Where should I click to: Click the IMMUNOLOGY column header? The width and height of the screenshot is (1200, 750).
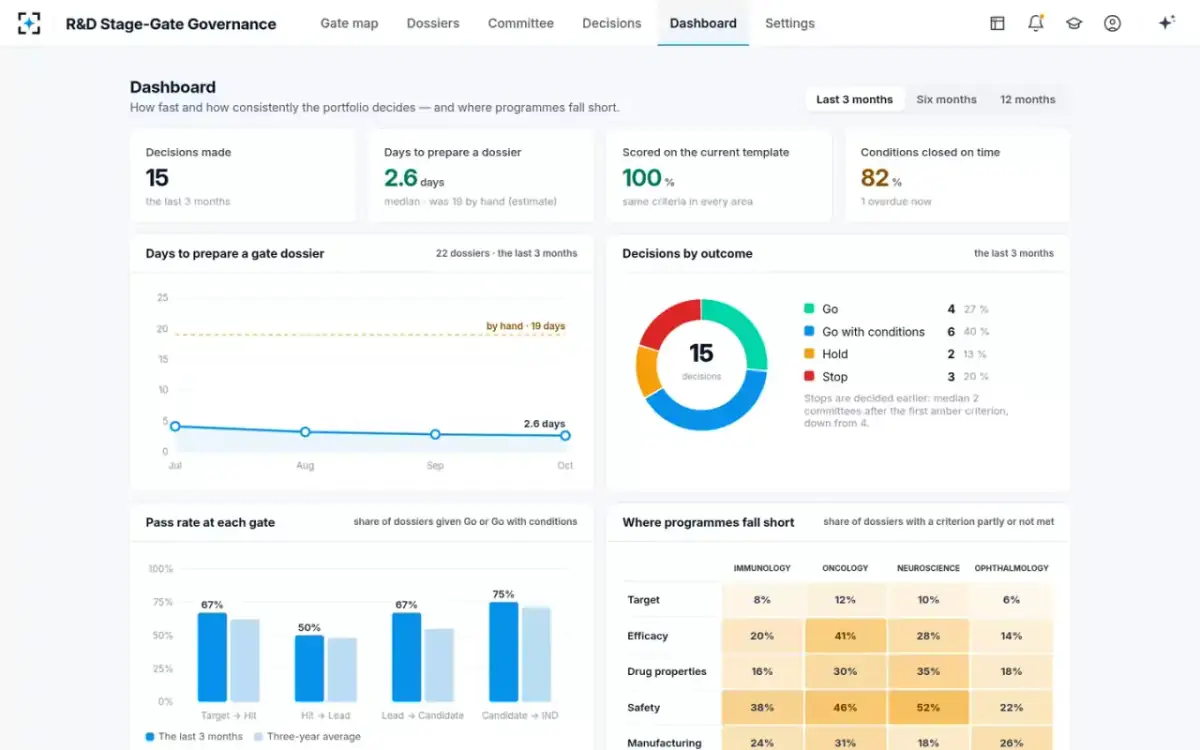pyautogui.click(x=762, y=568)
